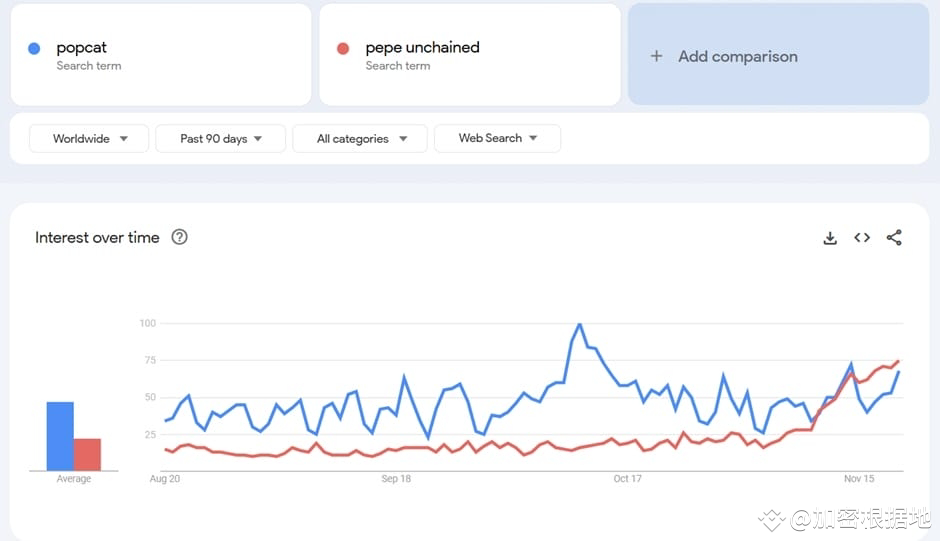
Task: Click the red pepe unchained average bar
Action: point(87,454)
